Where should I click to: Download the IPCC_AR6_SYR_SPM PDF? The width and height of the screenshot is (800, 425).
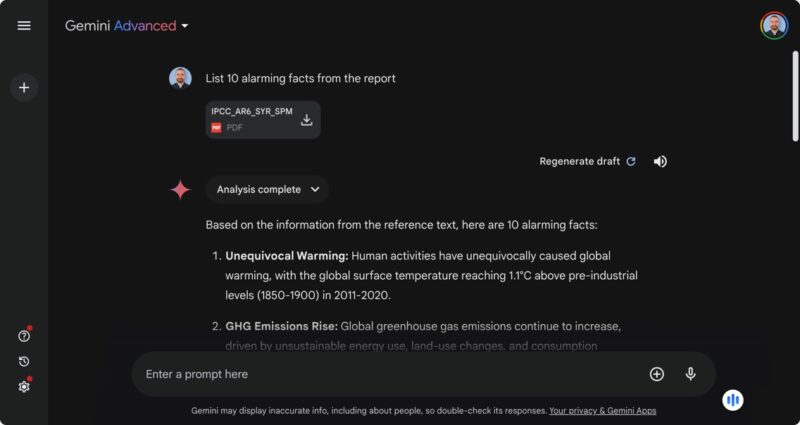pyautogui.click(x=307, y=120)
